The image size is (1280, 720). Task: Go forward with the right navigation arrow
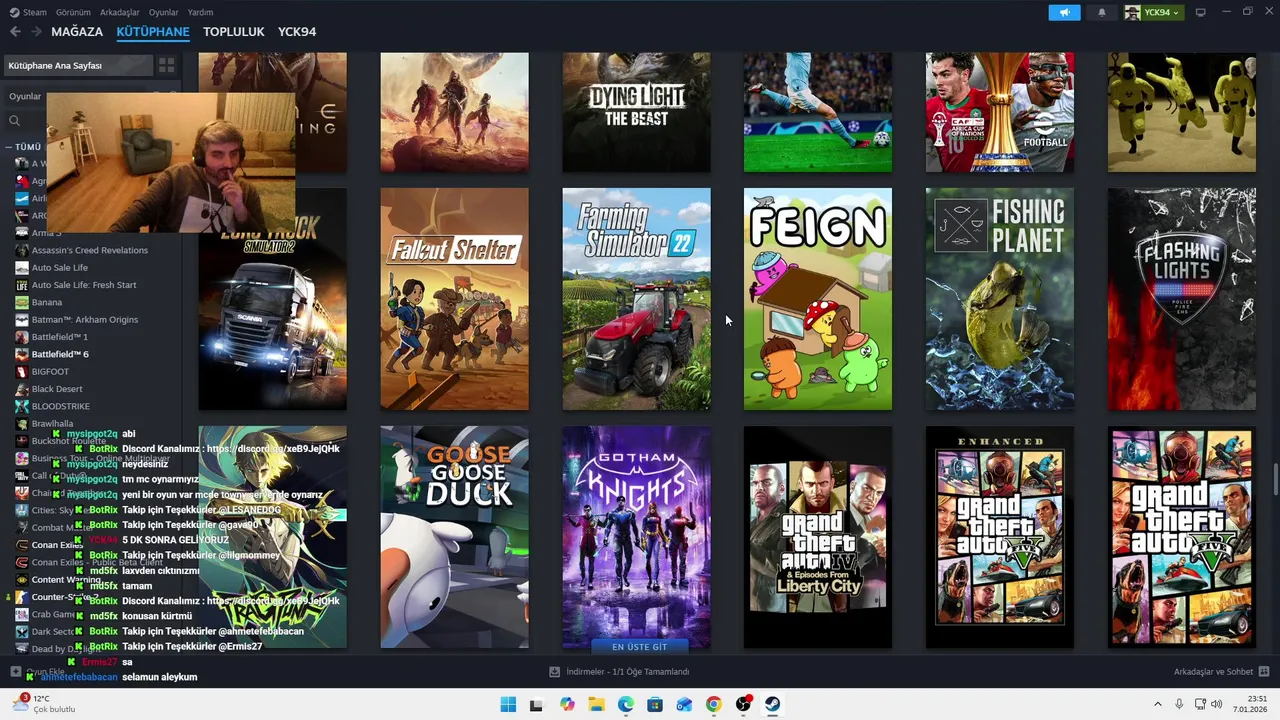coord(36,32)
